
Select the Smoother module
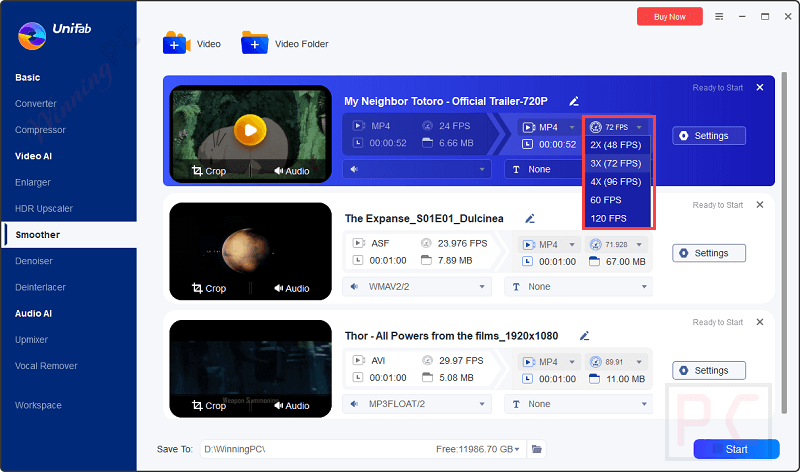(x=68, y=235)
